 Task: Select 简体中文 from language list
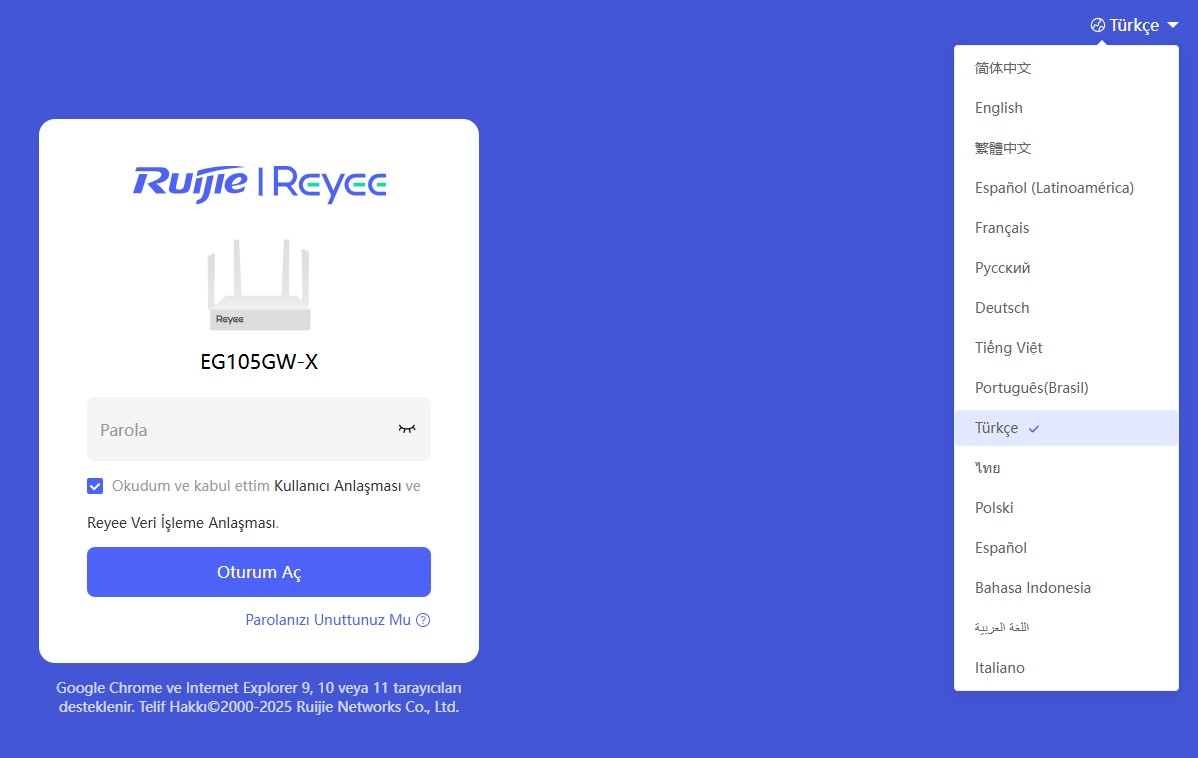coord(1066,68)
